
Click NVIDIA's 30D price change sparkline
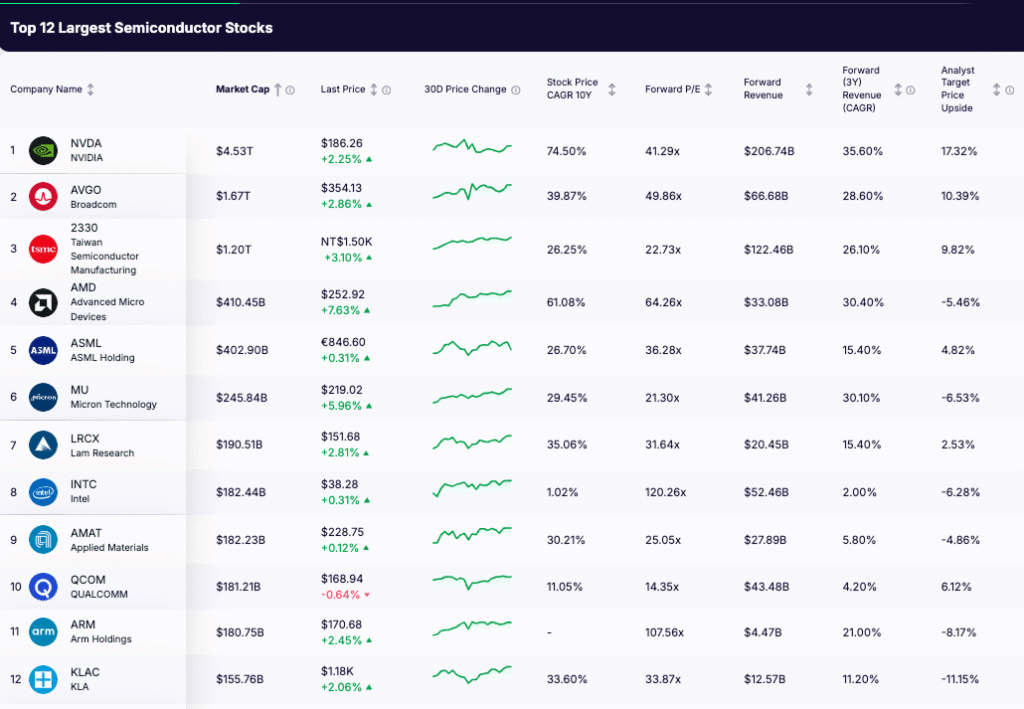[x=472, y=146]
